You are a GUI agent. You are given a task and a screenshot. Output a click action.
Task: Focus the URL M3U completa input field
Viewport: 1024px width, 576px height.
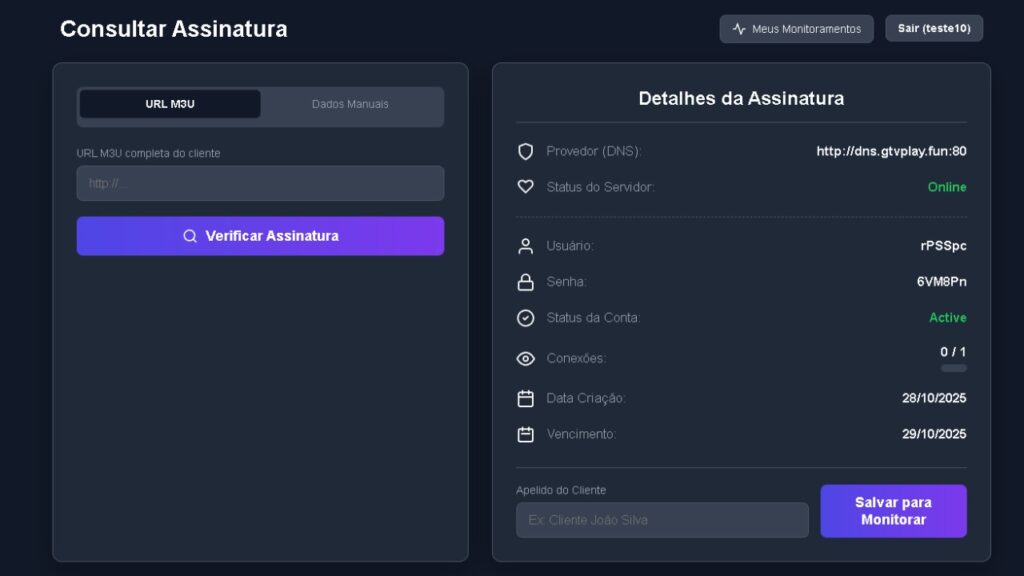coord(260,183)
